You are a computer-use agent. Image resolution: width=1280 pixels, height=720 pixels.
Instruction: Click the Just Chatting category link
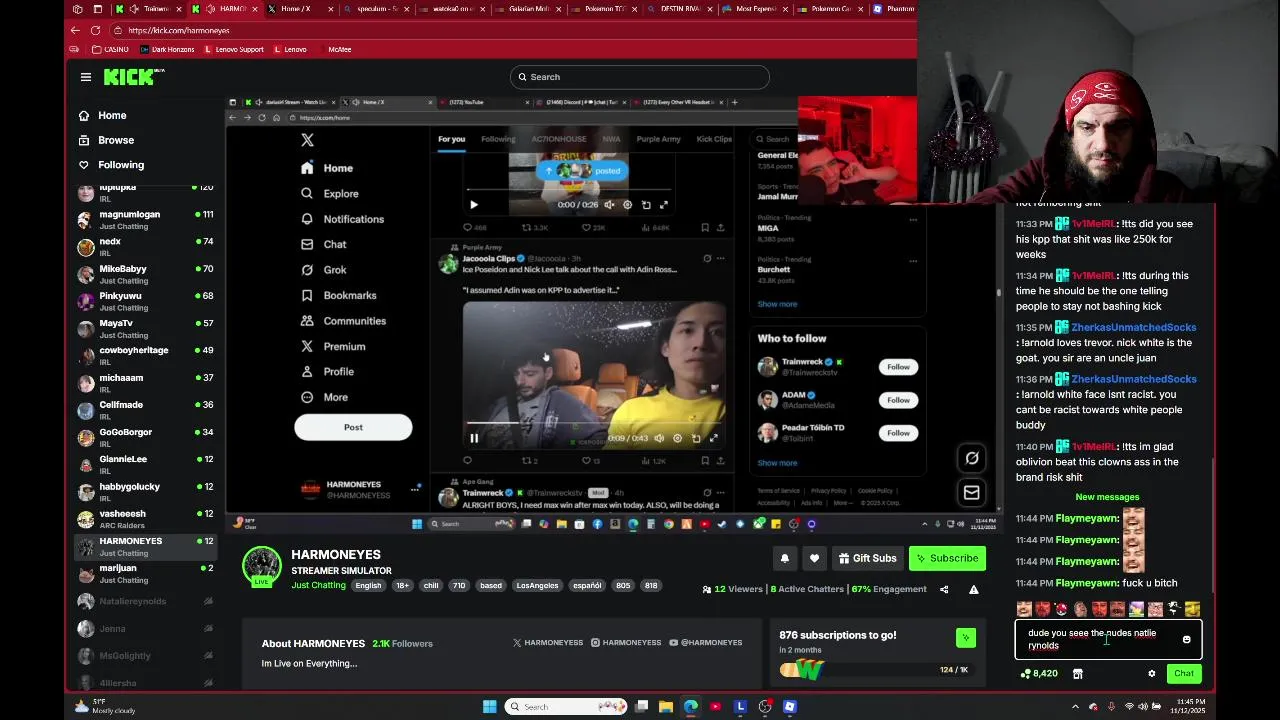[x=318, y=585]
